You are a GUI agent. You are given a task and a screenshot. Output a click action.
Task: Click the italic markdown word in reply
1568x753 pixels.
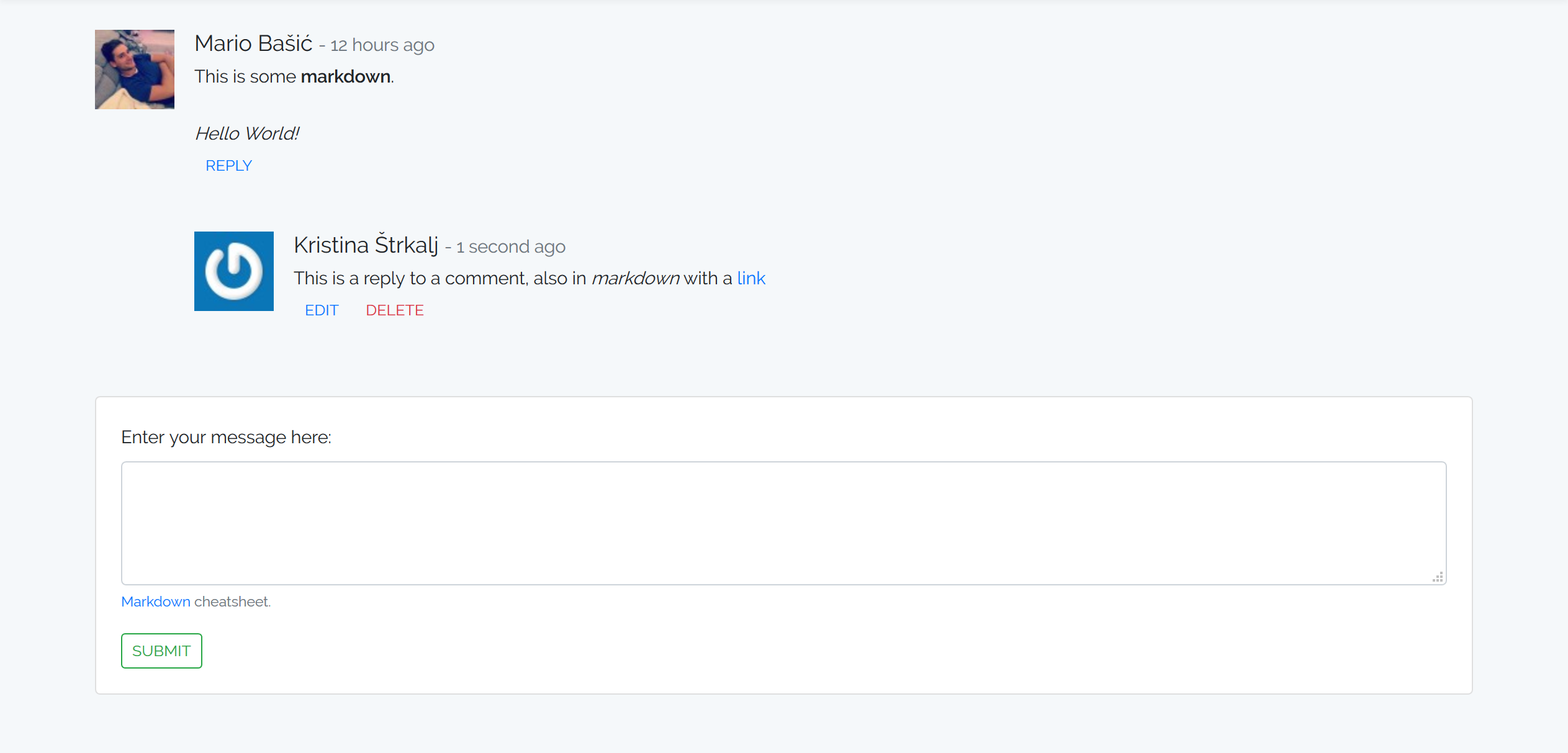(635, 278)
